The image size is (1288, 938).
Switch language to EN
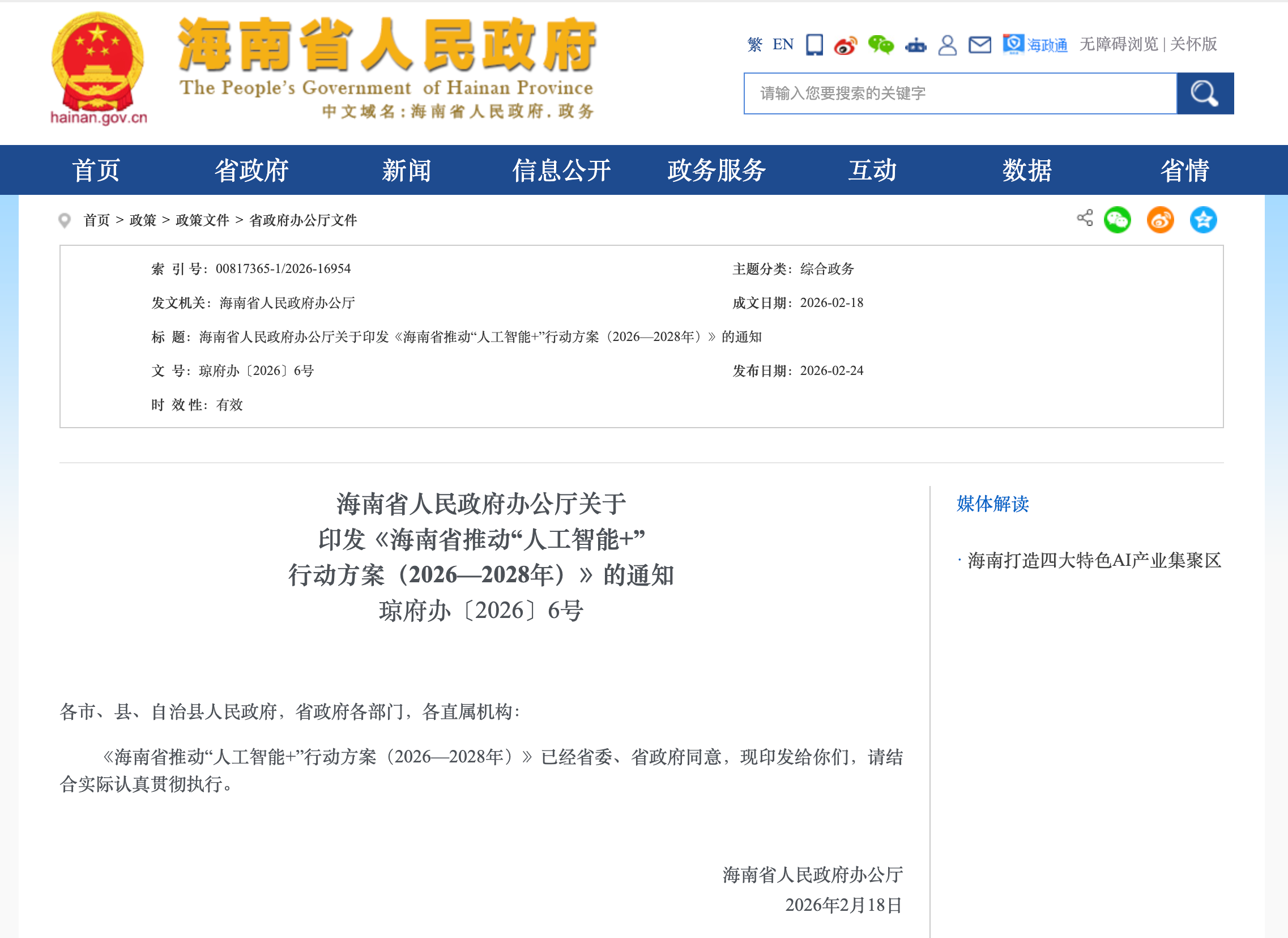click(x=783, y=44)
